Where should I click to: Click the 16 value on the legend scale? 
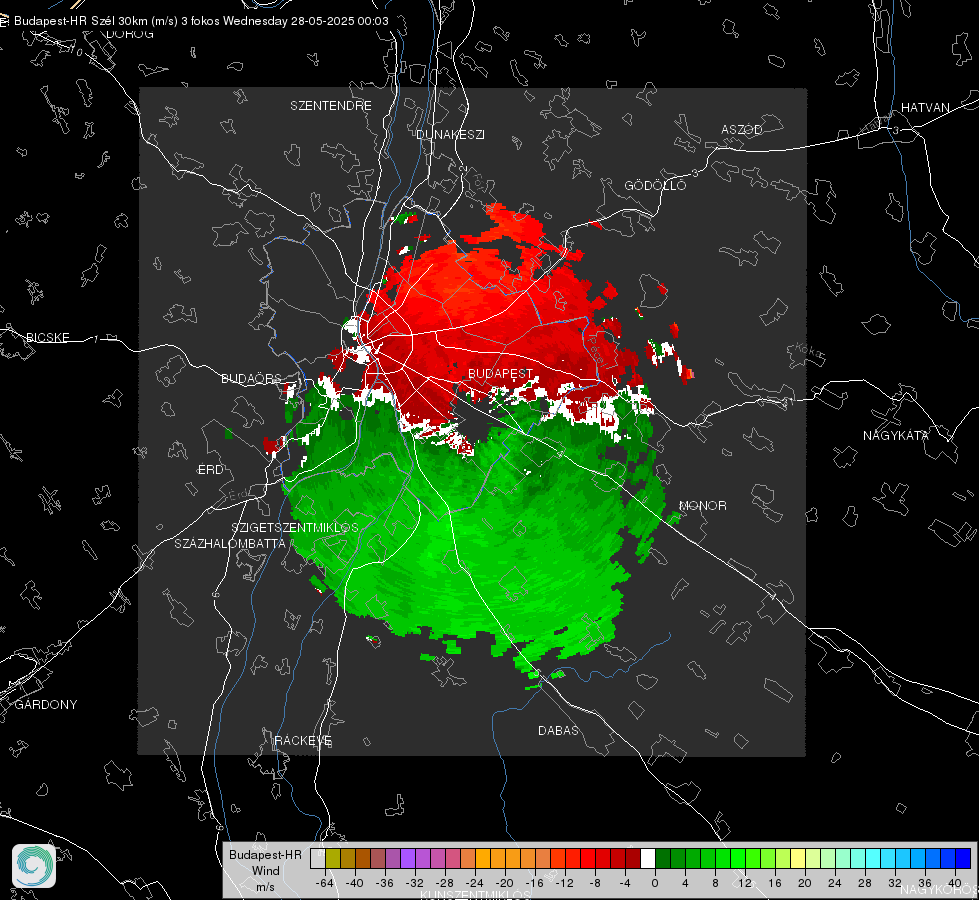tap(775, 883)
